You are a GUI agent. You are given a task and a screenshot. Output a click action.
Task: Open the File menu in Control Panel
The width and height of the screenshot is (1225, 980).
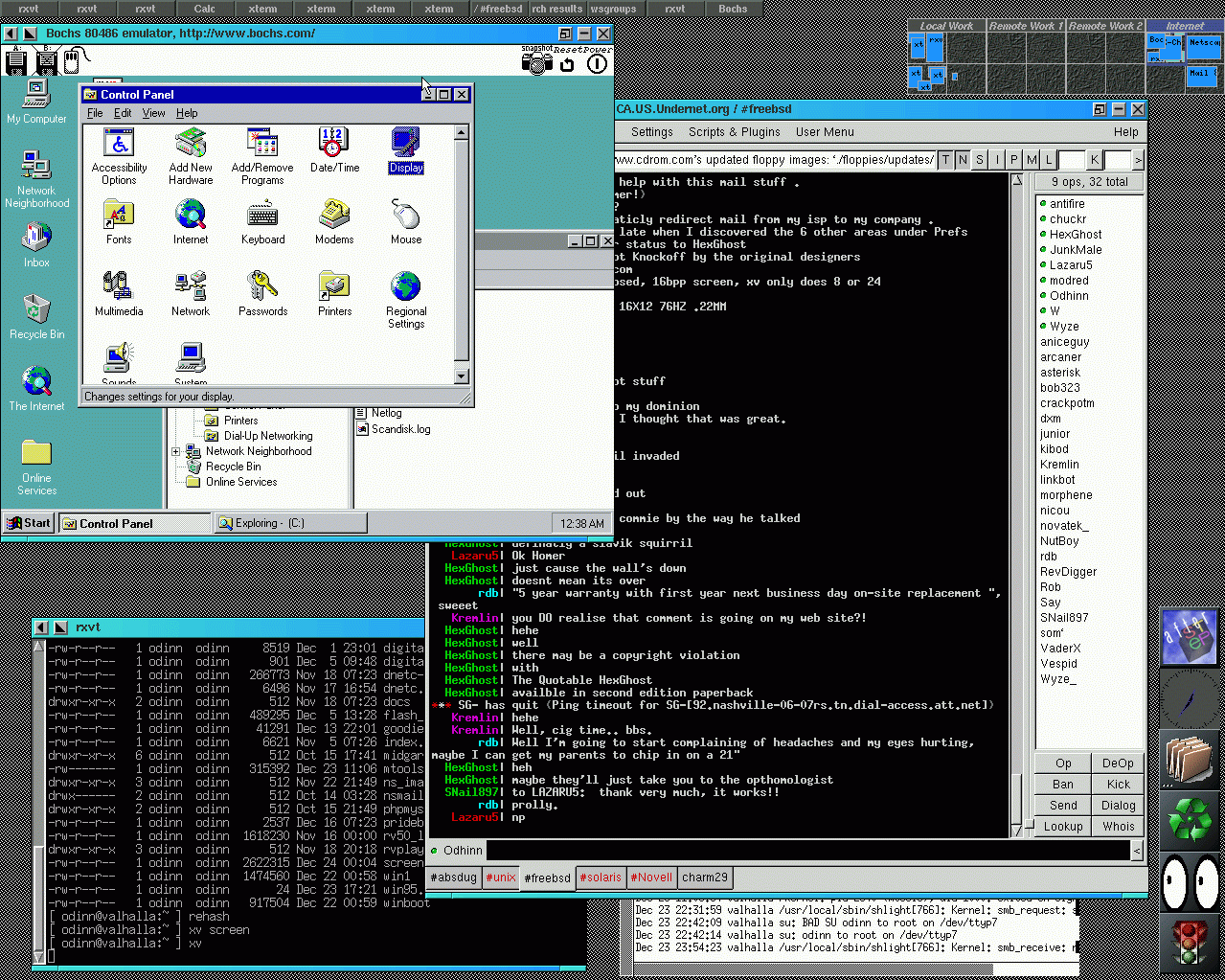click(95, 113)
